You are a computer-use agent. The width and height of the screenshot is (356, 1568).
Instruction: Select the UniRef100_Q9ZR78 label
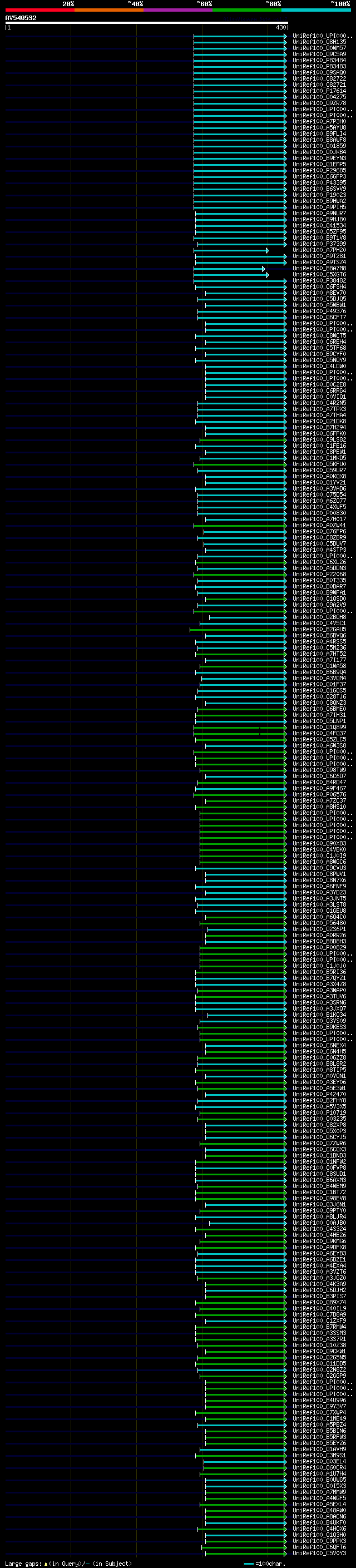click(x=319, y=103)
